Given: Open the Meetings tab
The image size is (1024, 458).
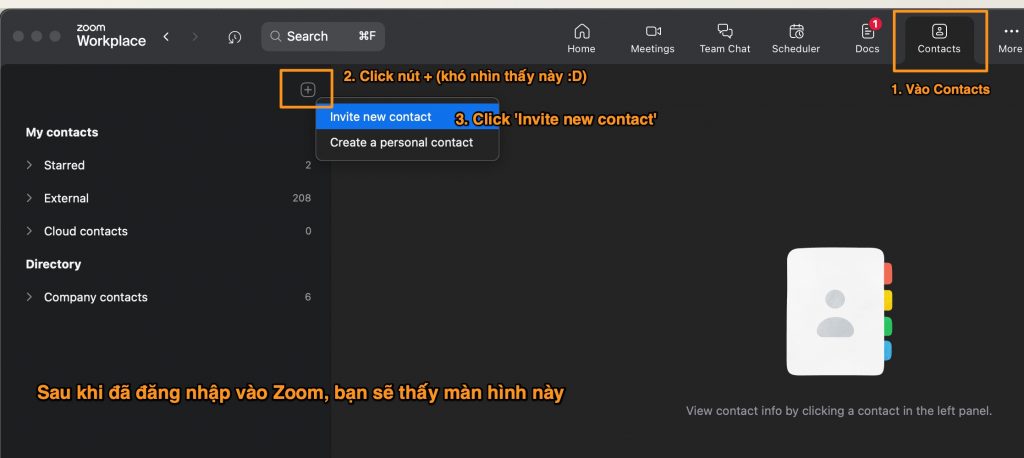Looking at the screenshot, I should pyautogui.click(x=652, y=39).
